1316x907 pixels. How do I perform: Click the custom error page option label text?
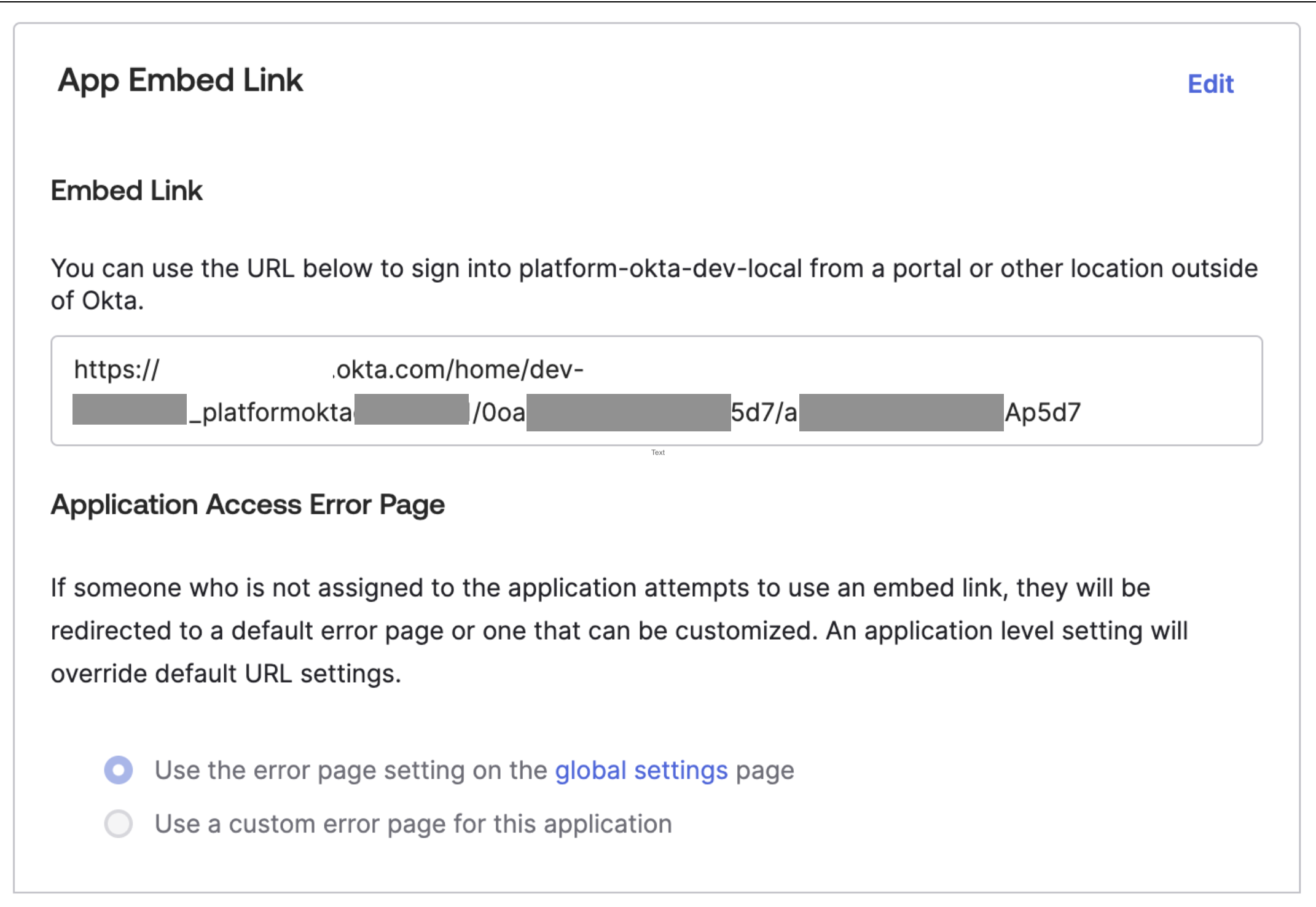[414, 823]
